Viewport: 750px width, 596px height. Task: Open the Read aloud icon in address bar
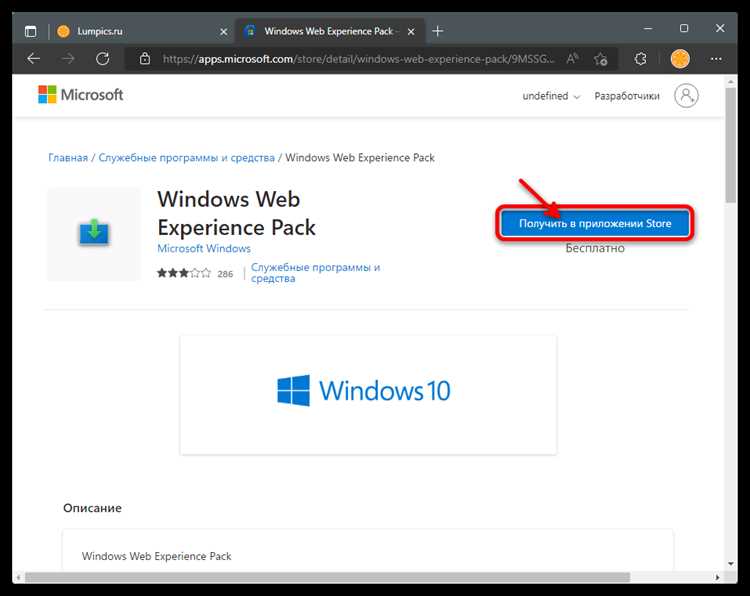[572, 59]
